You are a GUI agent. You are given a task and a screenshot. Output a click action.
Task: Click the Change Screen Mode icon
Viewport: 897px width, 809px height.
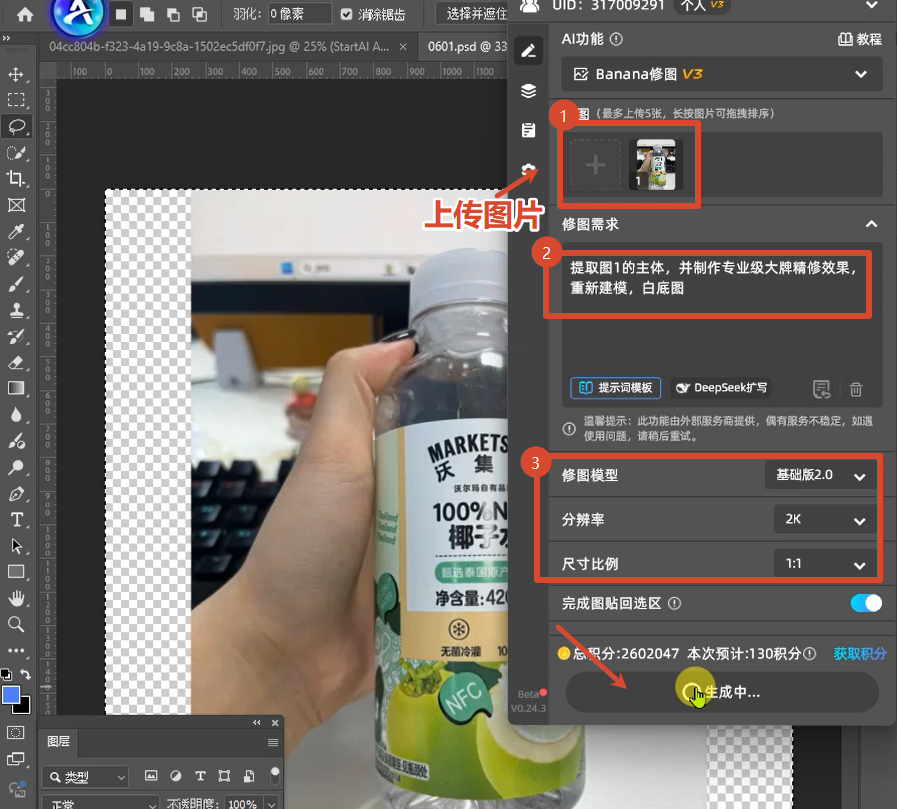pos(15,759)
